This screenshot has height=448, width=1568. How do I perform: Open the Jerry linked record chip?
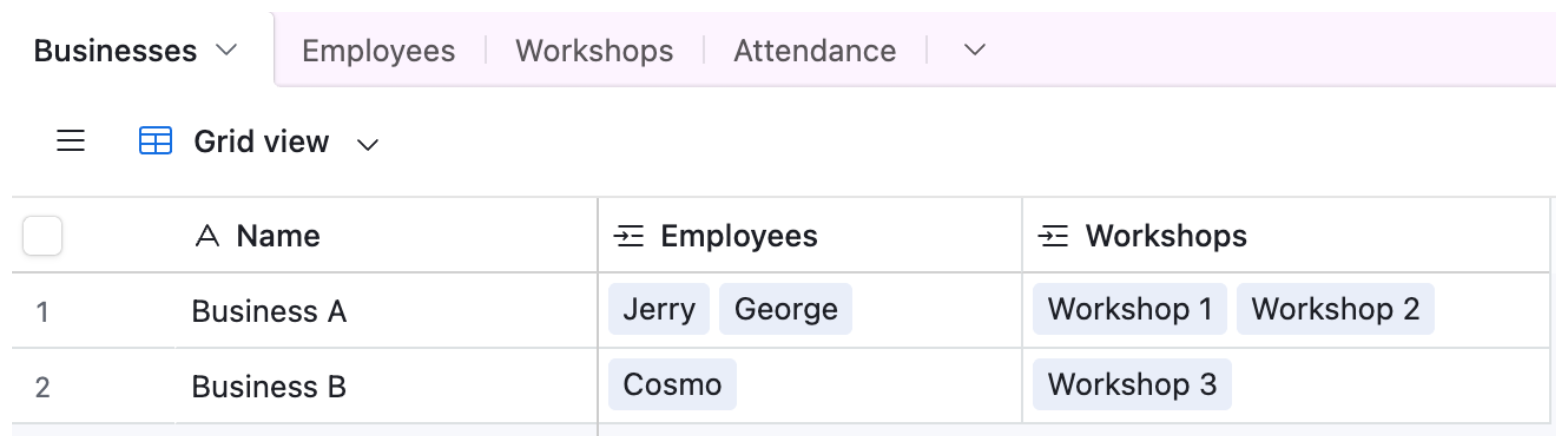(x=659, y=309)
